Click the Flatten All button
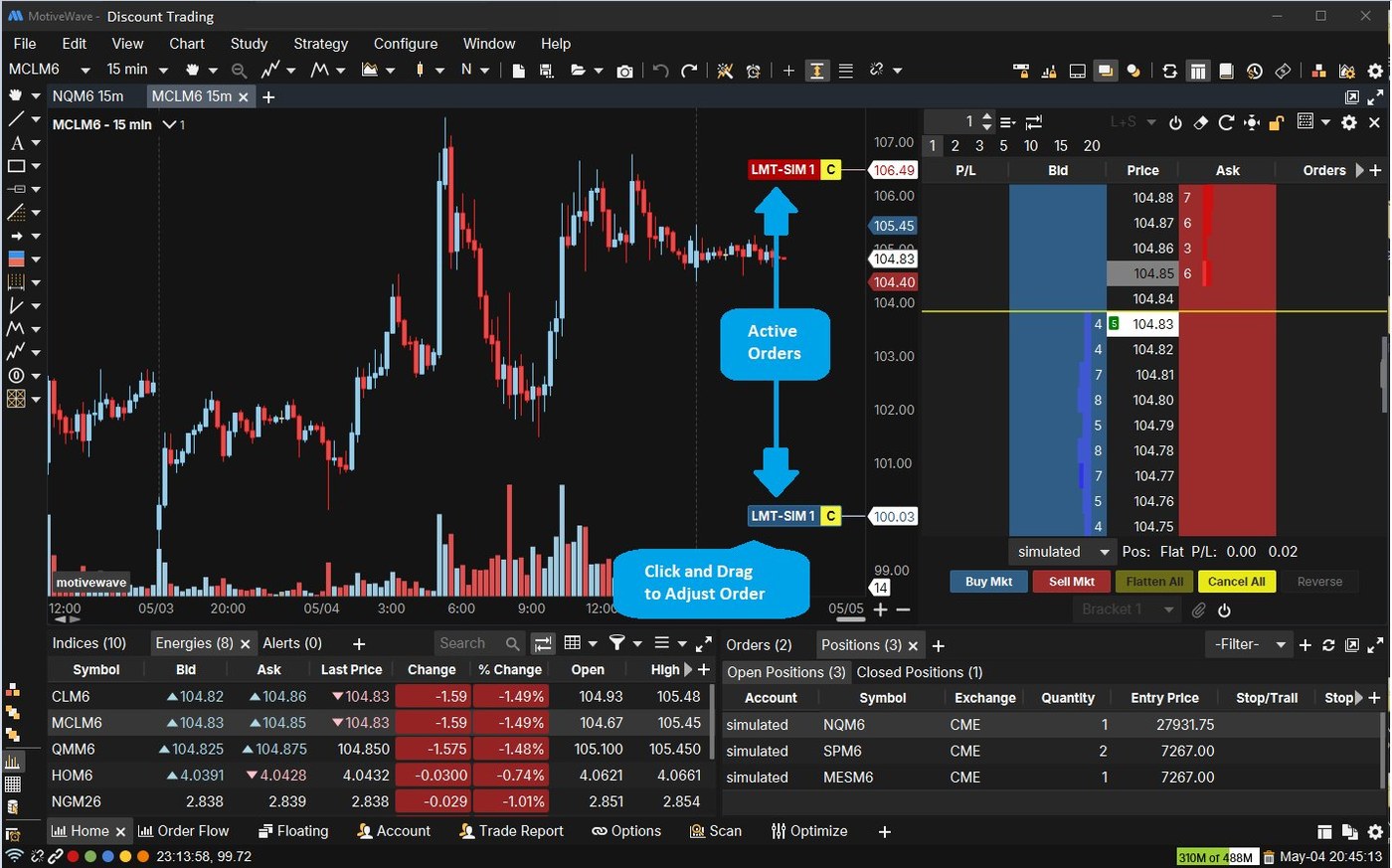 point(1153,582)
